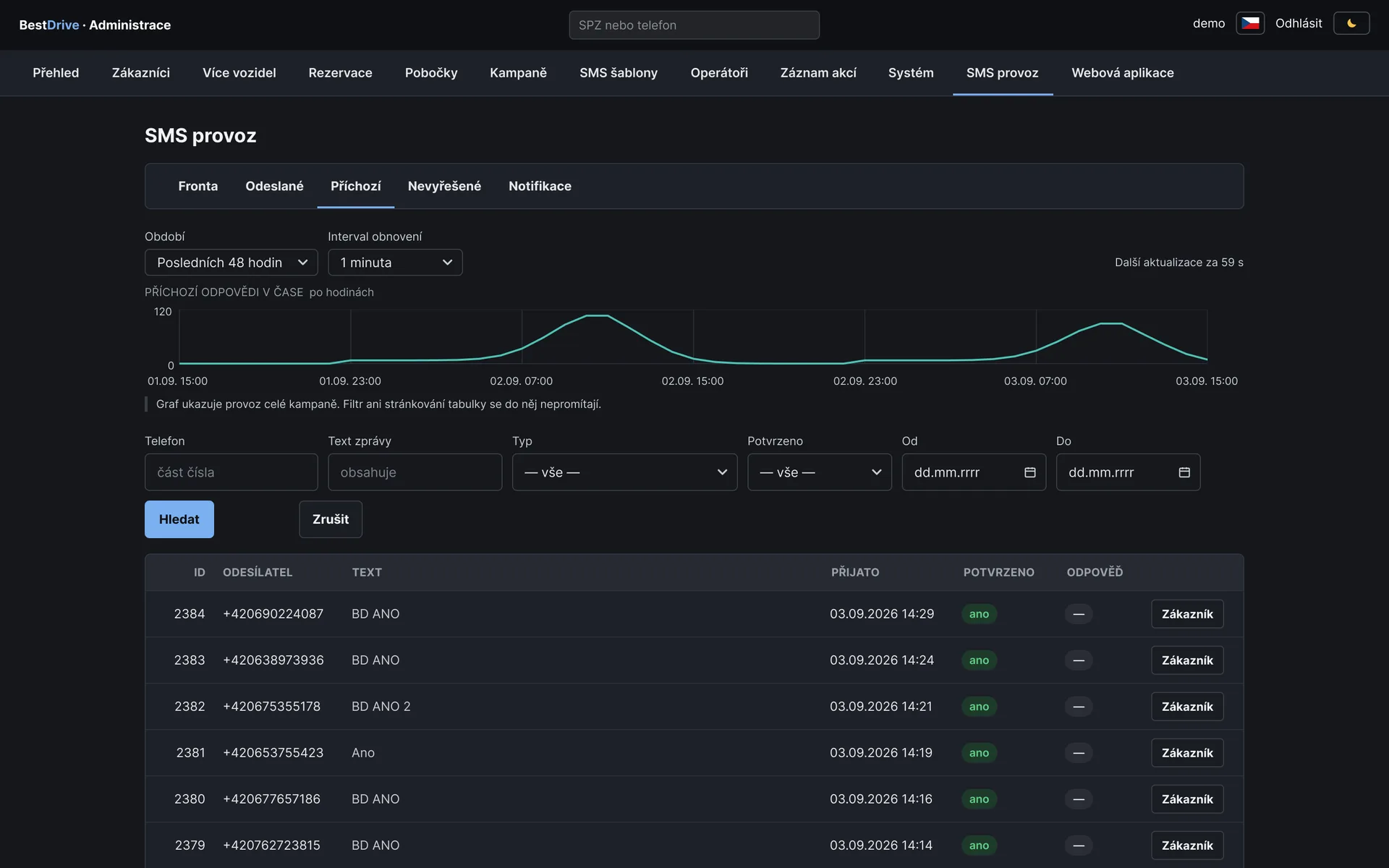Open the Typ filter dropdown
1389x868 pixels.
(x=624, y=472)
